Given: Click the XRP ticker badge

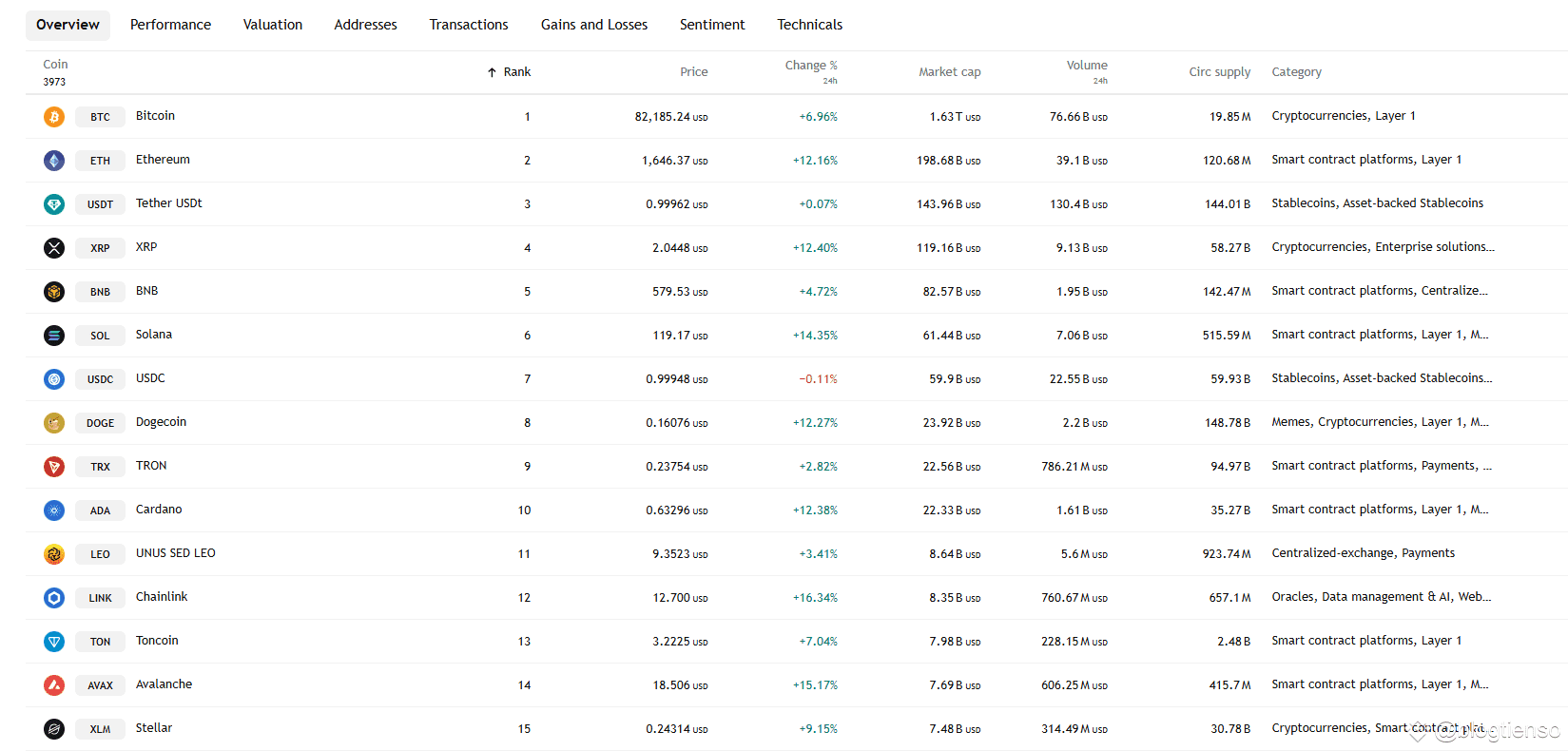Looking at the screenshot, I should point(100,248).
